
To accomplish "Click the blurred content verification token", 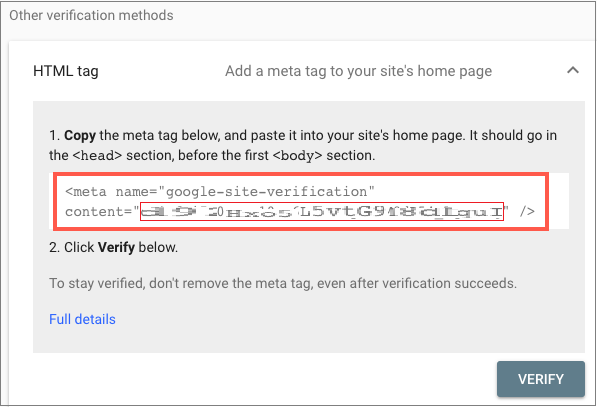I will 322,211.
